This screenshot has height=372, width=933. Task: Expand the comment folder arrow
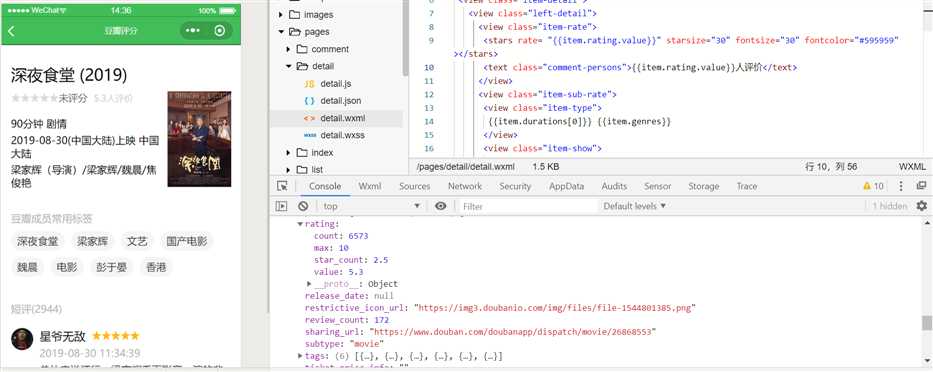click(x=288, y=49)
